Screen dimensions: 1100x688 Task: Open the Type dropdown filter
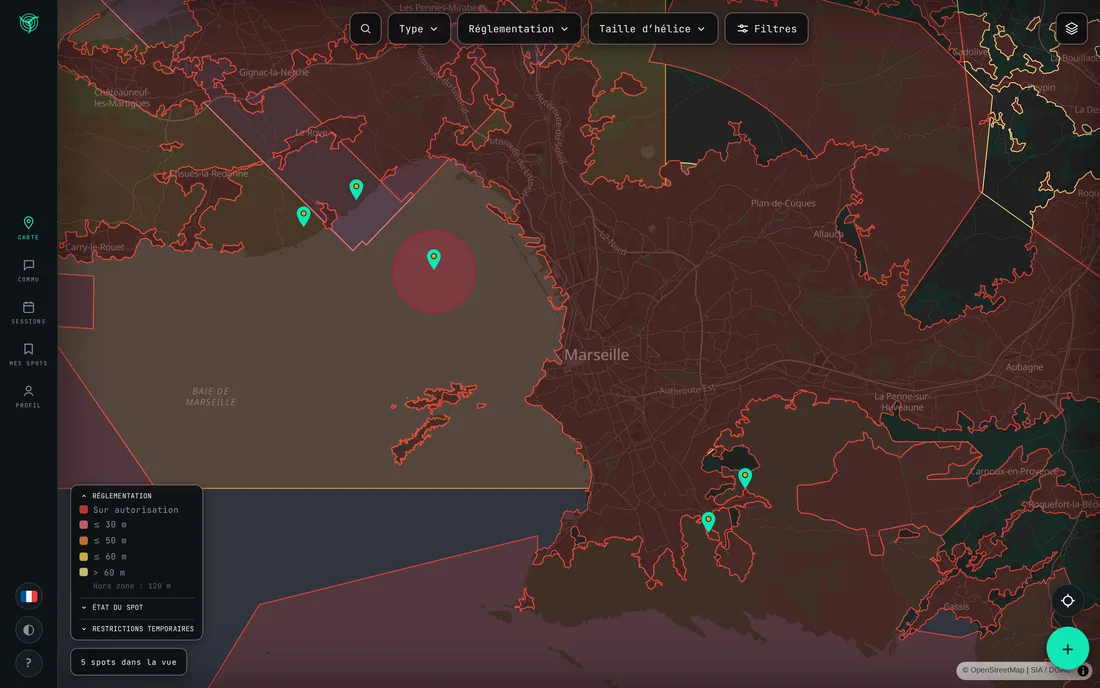click(x=419, y=29)
